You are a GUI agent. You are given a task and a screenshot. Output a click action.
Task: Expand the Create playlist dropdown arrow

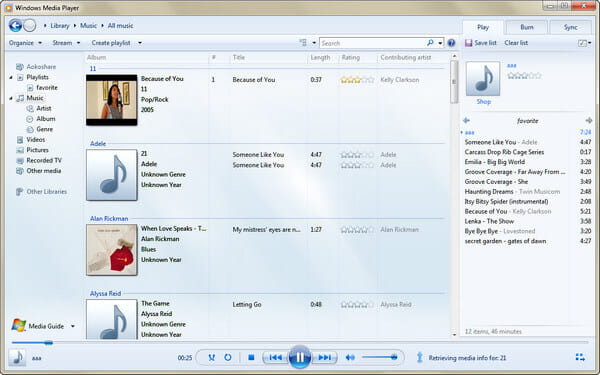click(140, 43)
